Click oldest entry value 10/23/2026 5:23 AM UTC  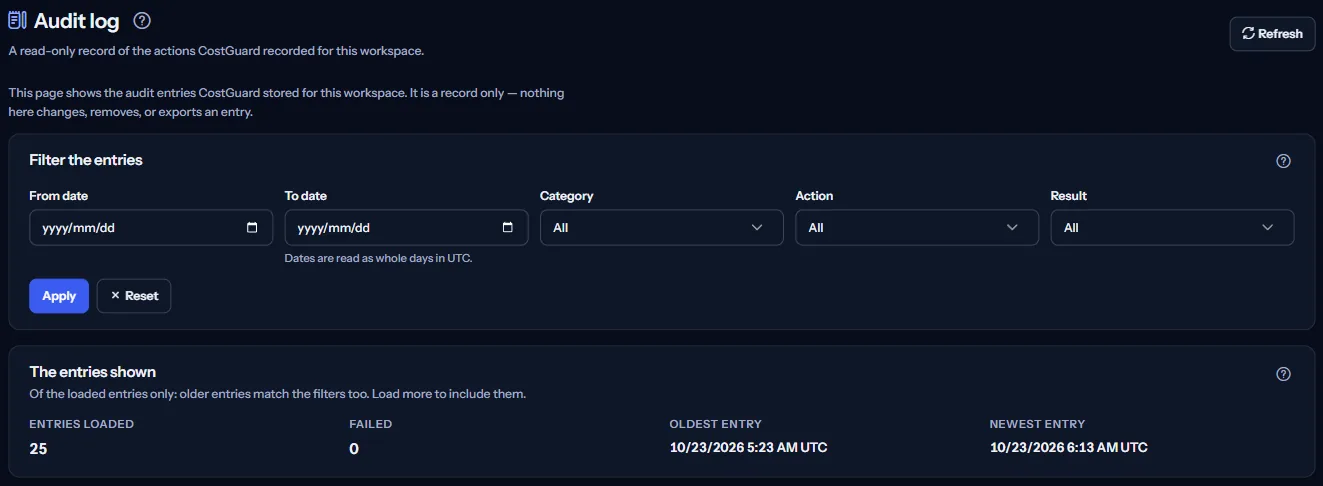748,447
